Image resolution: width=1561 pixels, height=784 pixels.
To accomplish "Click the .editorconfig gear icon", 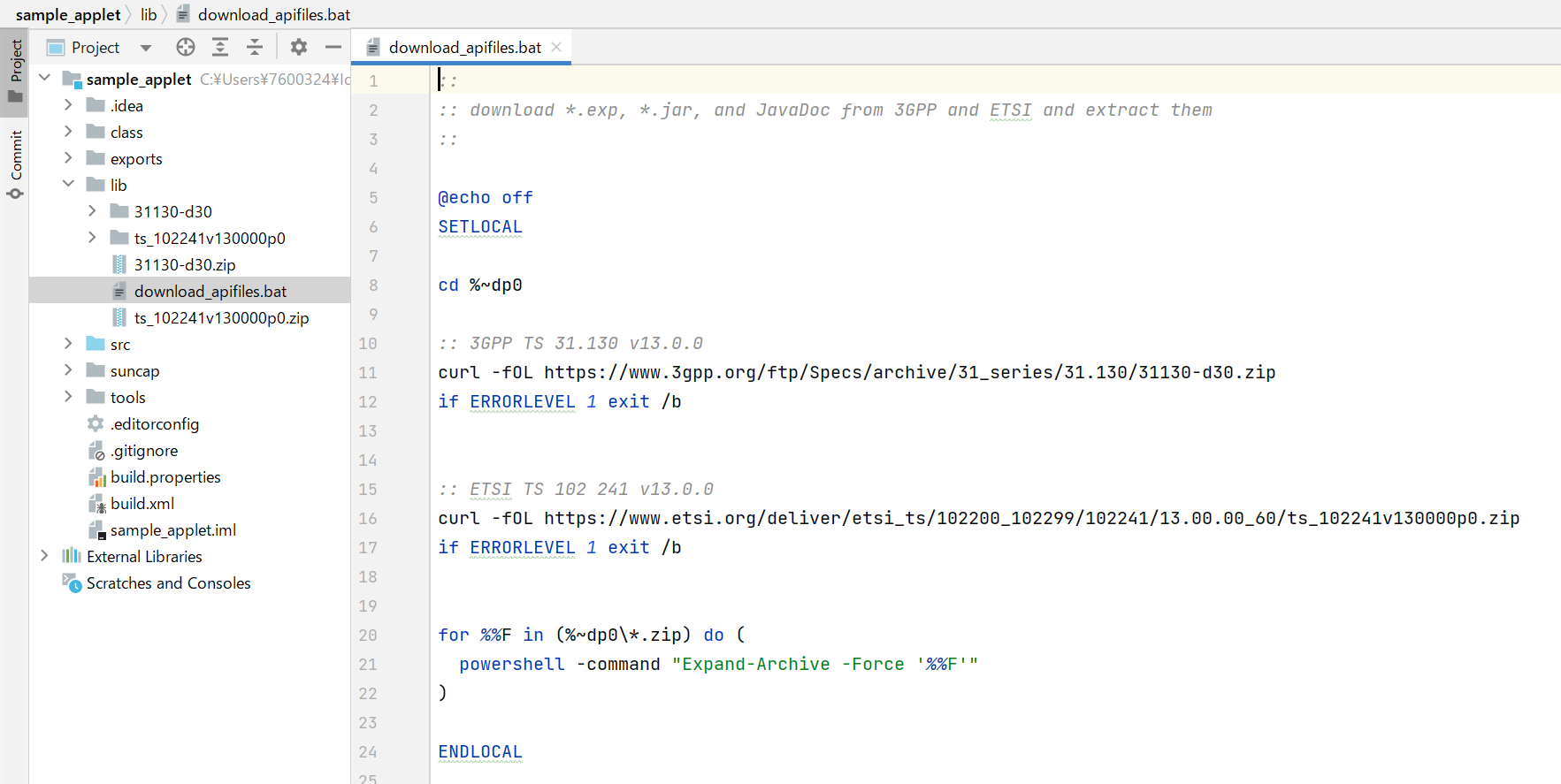I will click(96, 423).
